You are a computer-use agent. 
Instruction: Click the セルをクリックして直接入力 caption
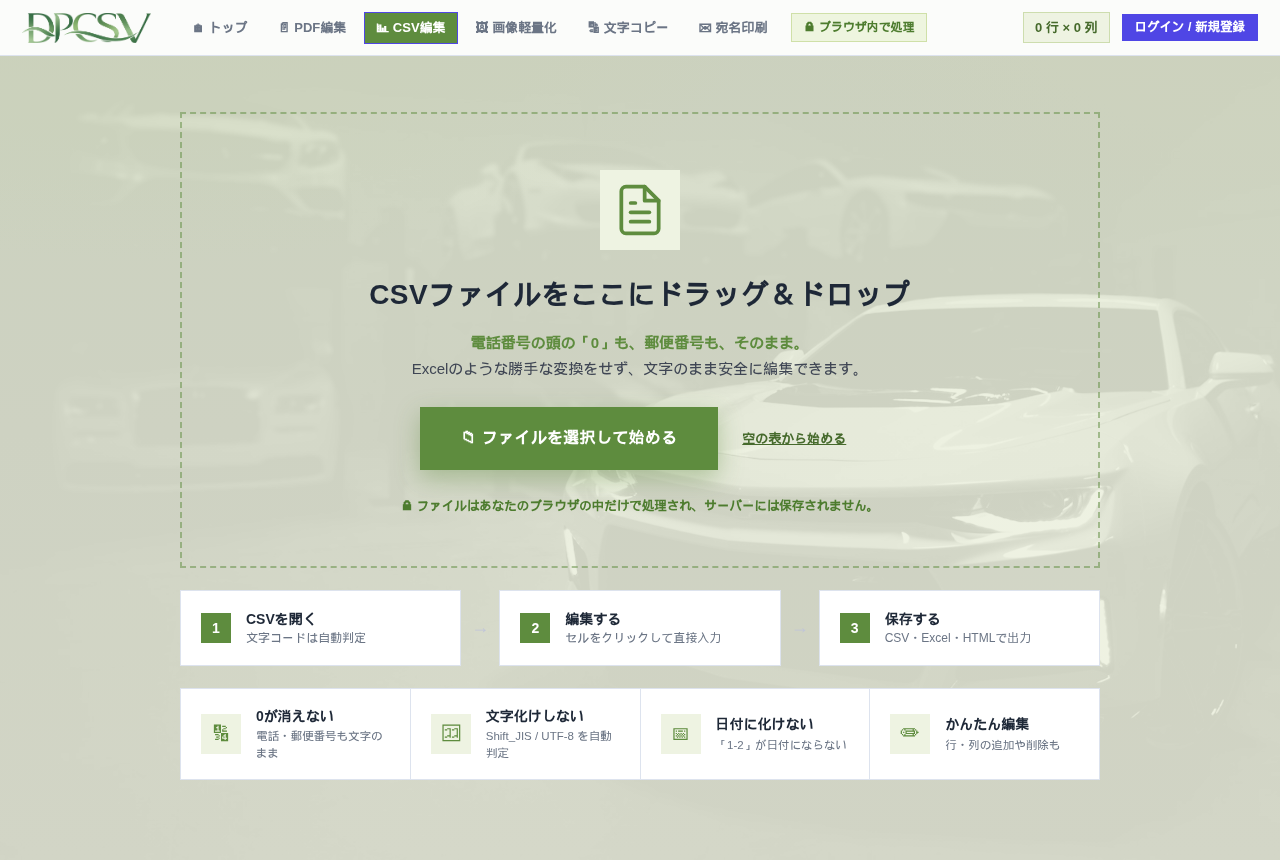click(643, 638)
